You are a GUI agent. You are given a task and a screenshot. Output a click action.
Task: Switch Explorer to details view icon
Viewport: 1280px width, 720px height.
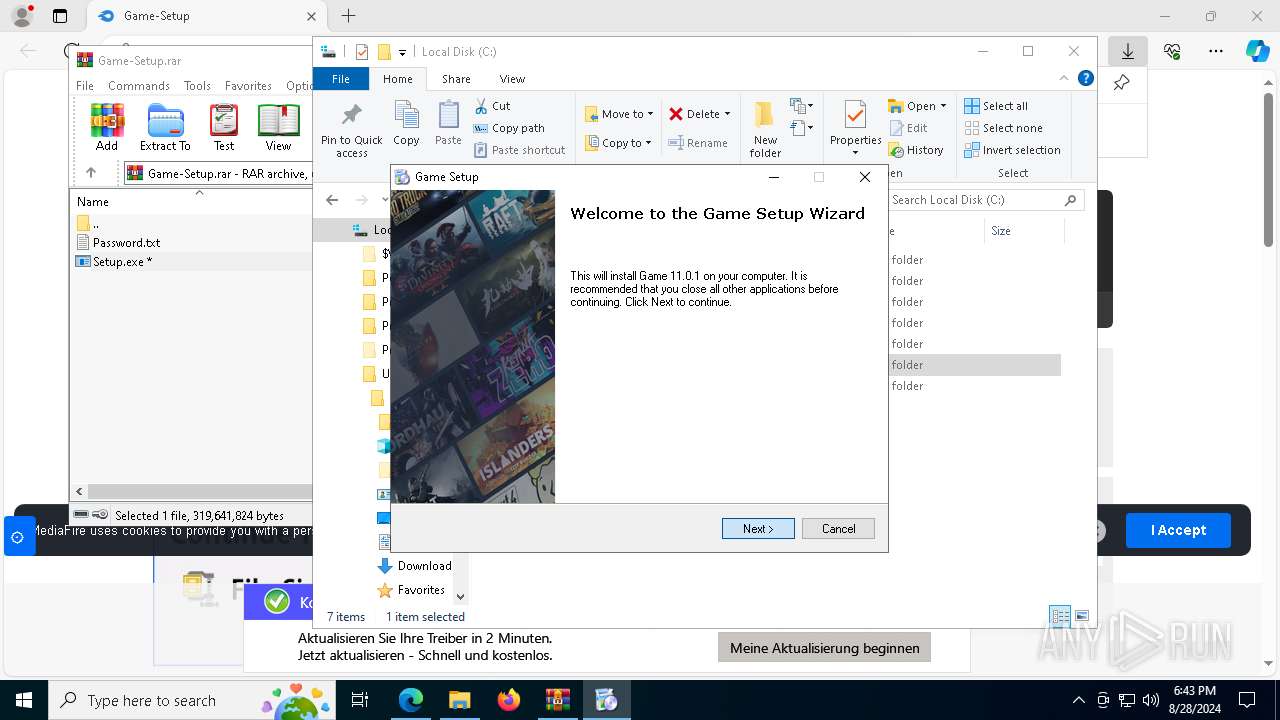pos(1060,616)
